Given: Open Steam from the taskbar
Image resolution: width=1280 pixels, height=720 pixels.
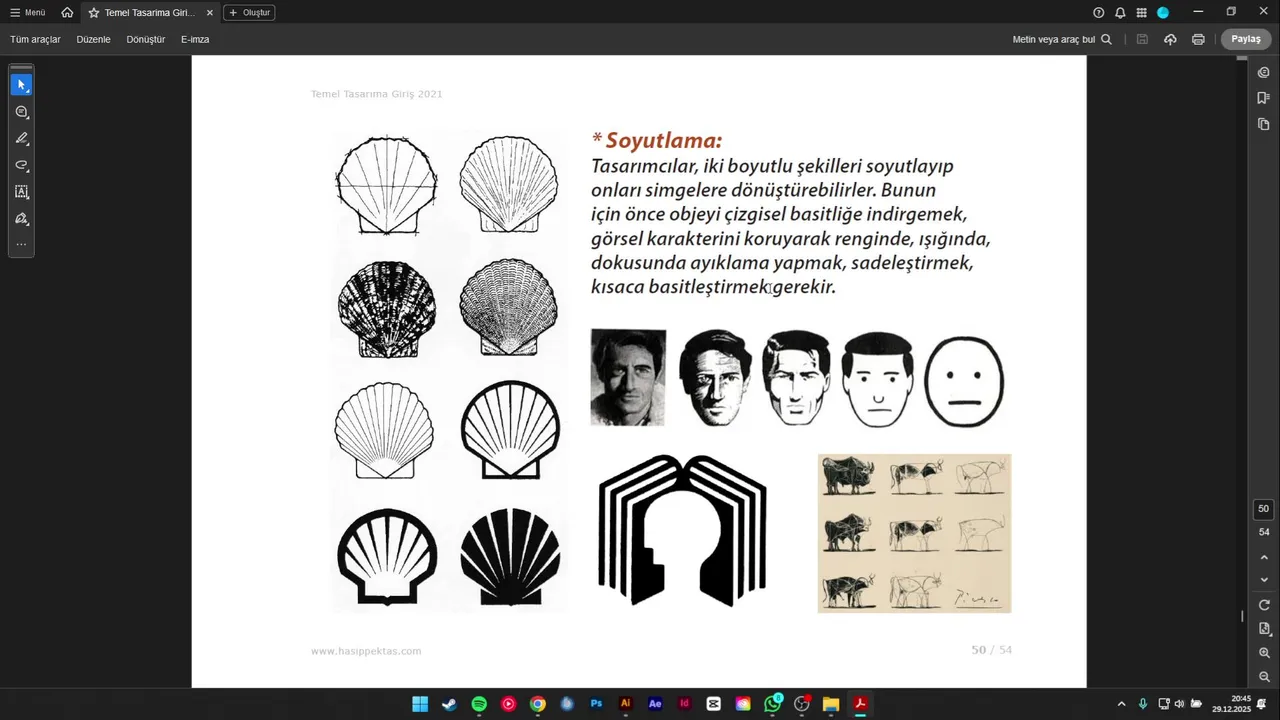Looking at the screenshot, I should (x=450, y=704).
